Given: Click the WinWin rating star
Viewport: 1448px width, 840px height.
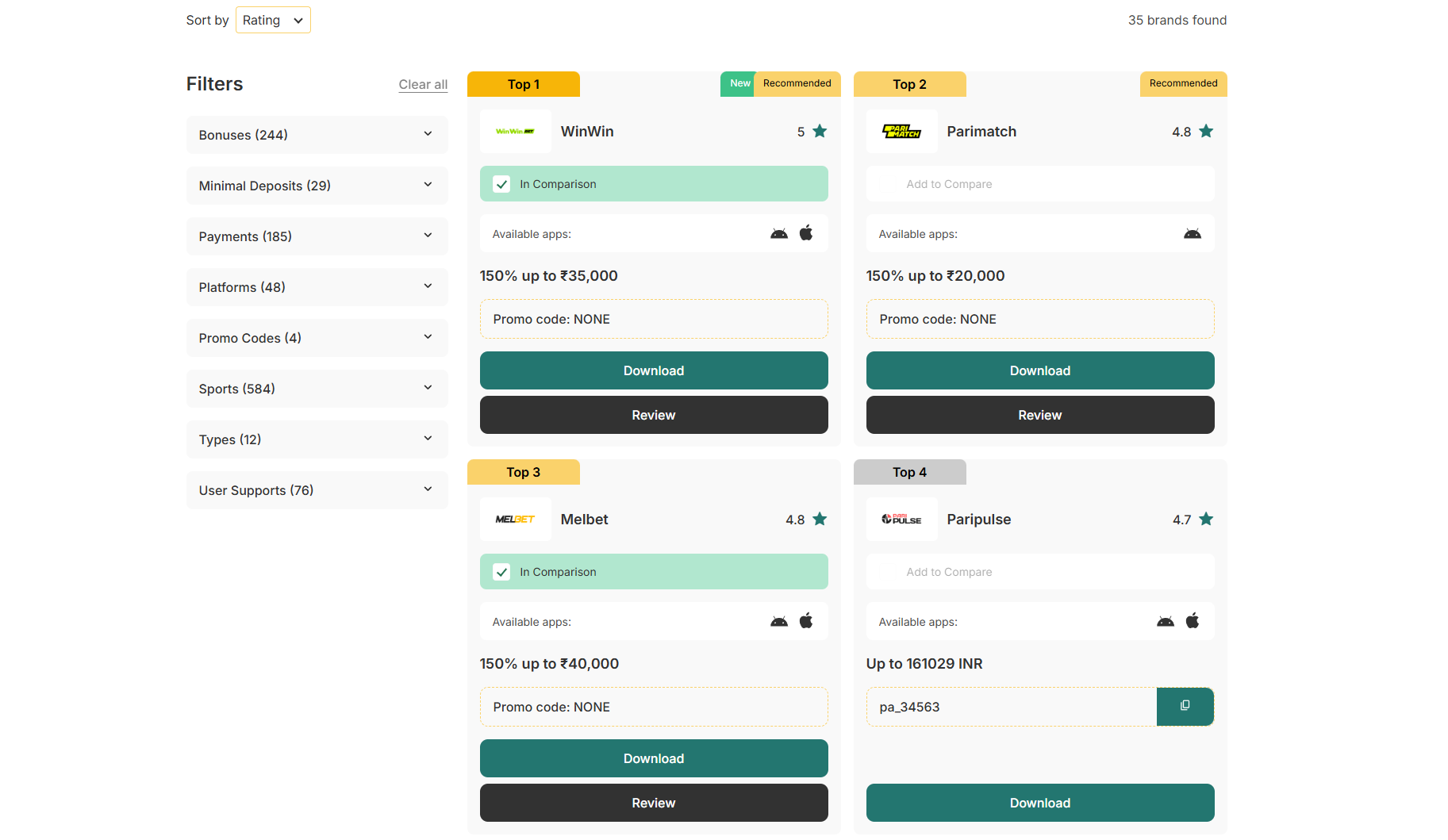Looking at the screenshot, I should click(x=820, y=131).
